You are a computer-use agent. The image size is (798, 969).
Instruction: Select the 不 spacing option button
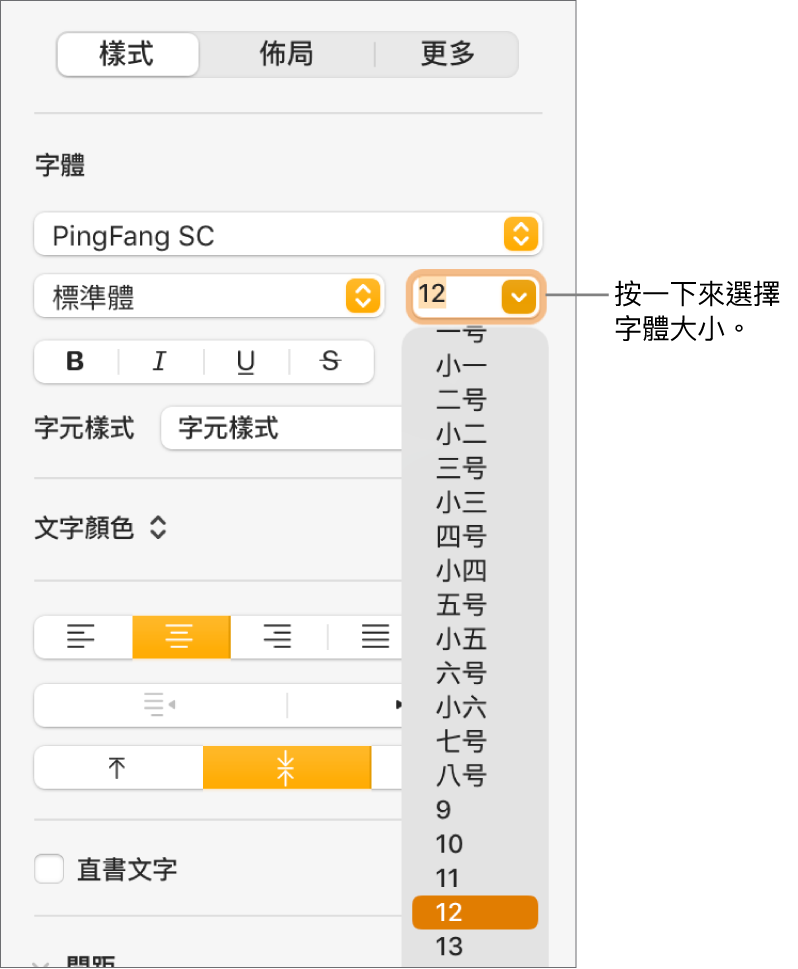point(117,767)
